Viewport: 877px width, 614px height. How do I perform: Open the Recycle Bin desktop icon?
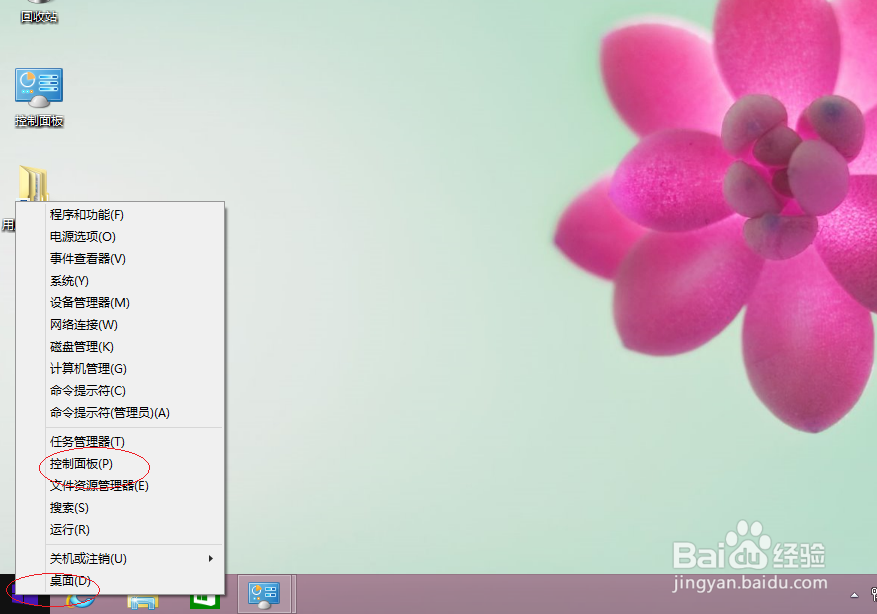click(37, 10)
